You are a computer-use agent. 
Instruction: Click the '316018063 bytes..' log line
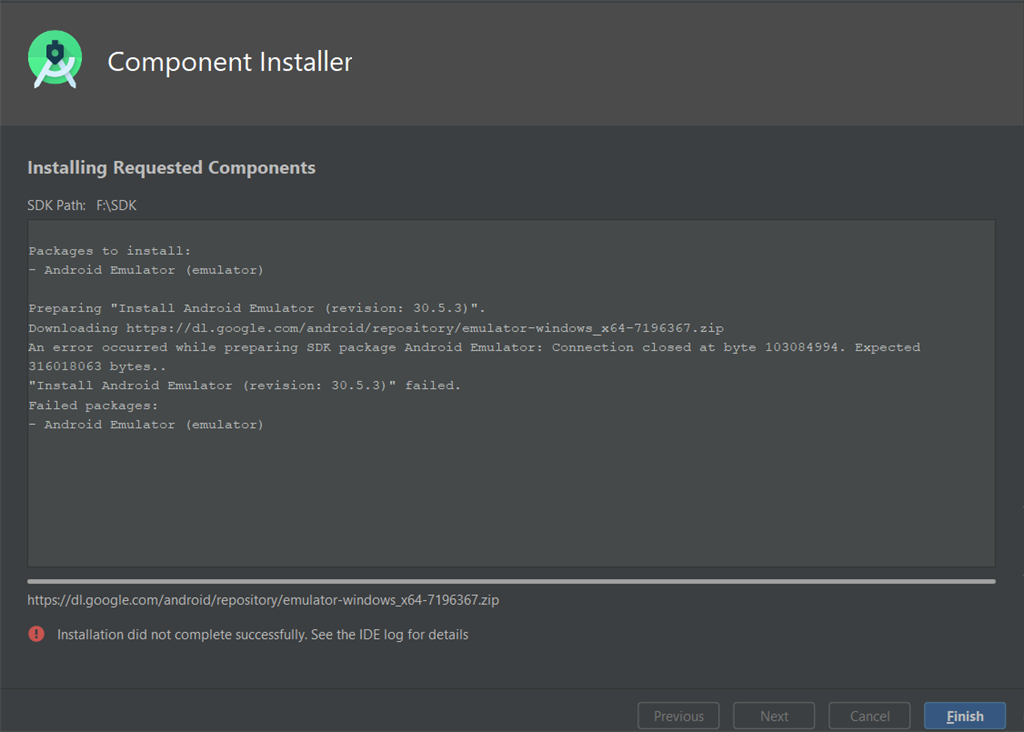(97, 366)
